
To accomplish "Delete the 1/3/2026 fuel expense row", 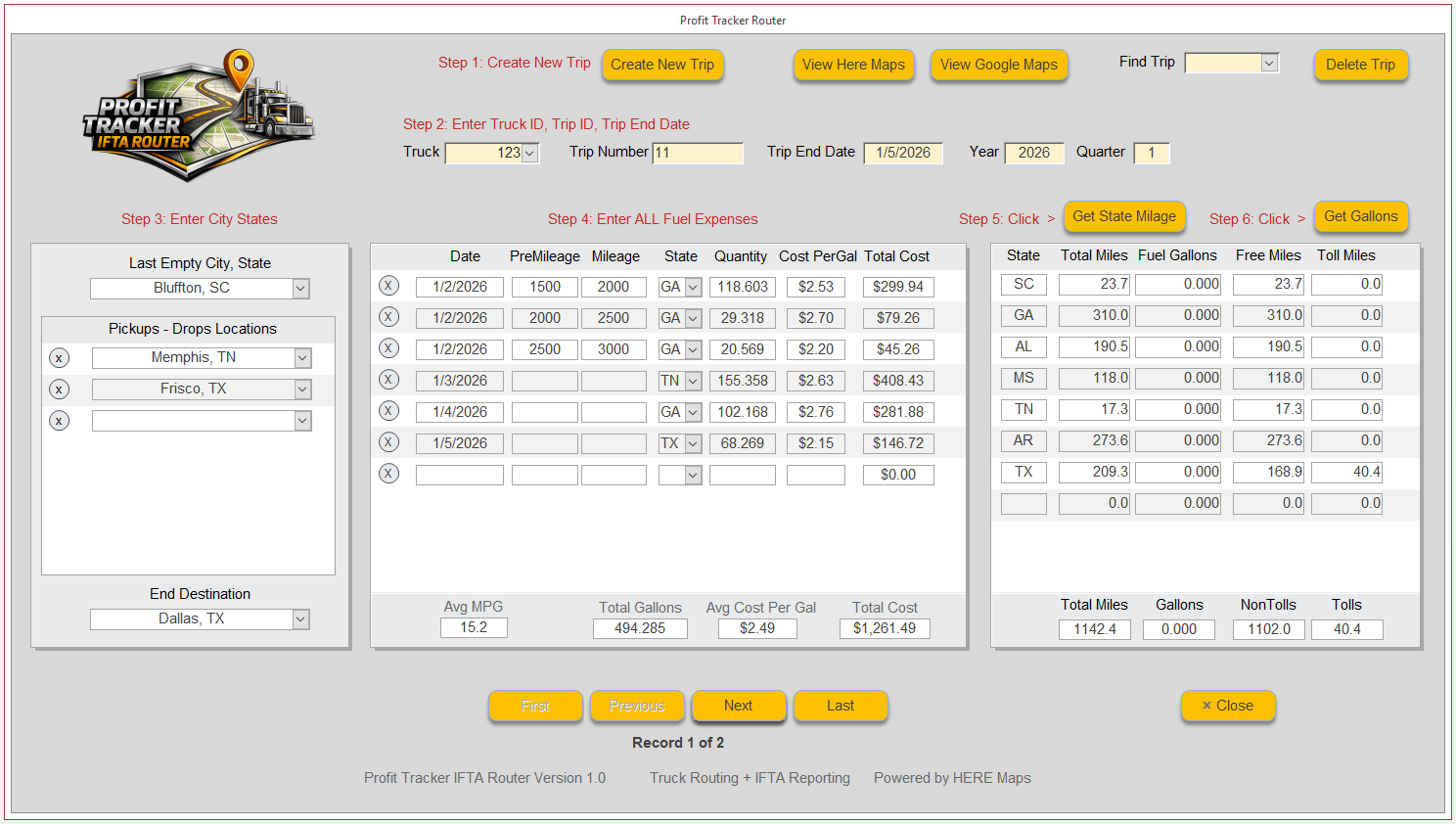I will (389, 380).
